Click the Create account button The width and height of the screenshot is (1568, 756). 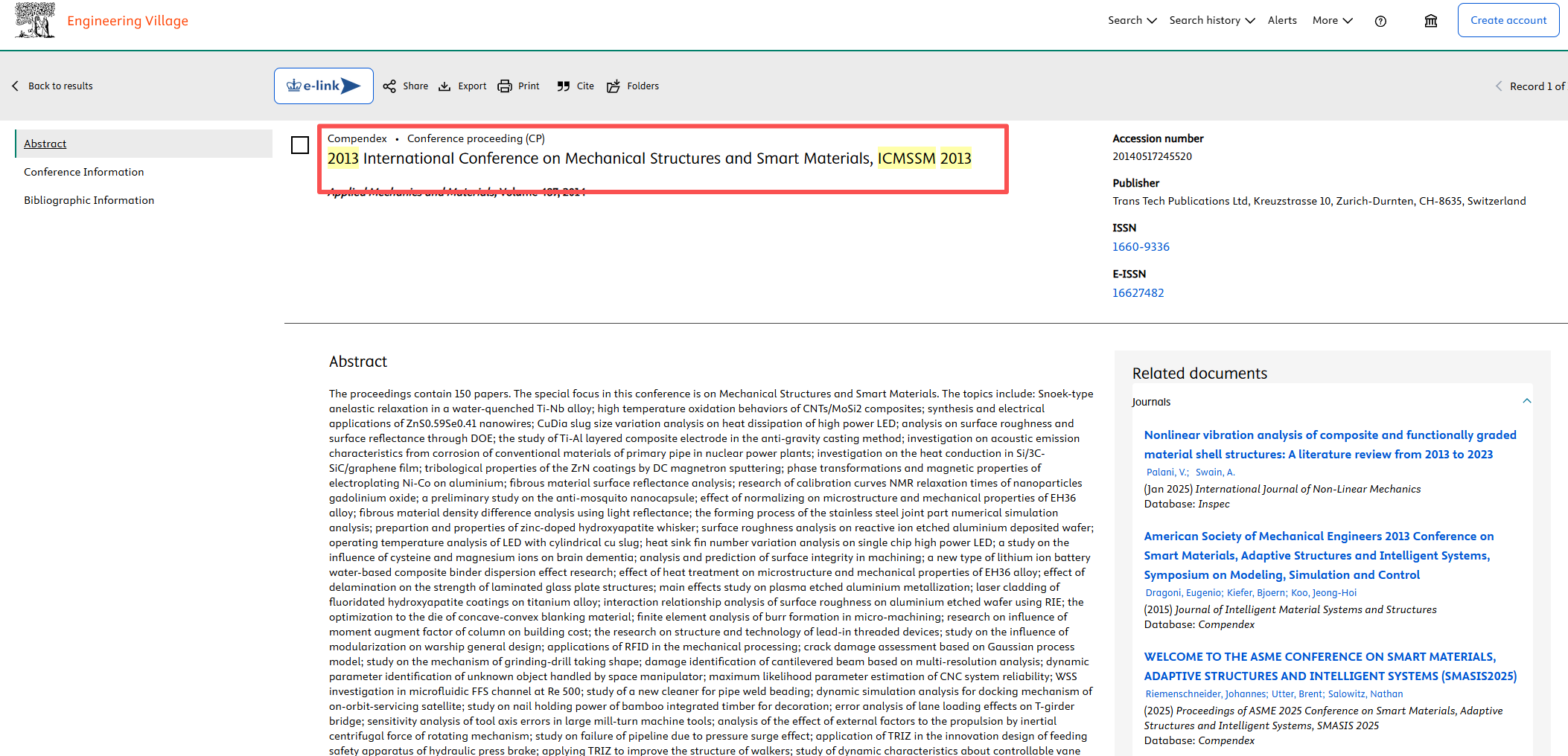pos(1508,21)
